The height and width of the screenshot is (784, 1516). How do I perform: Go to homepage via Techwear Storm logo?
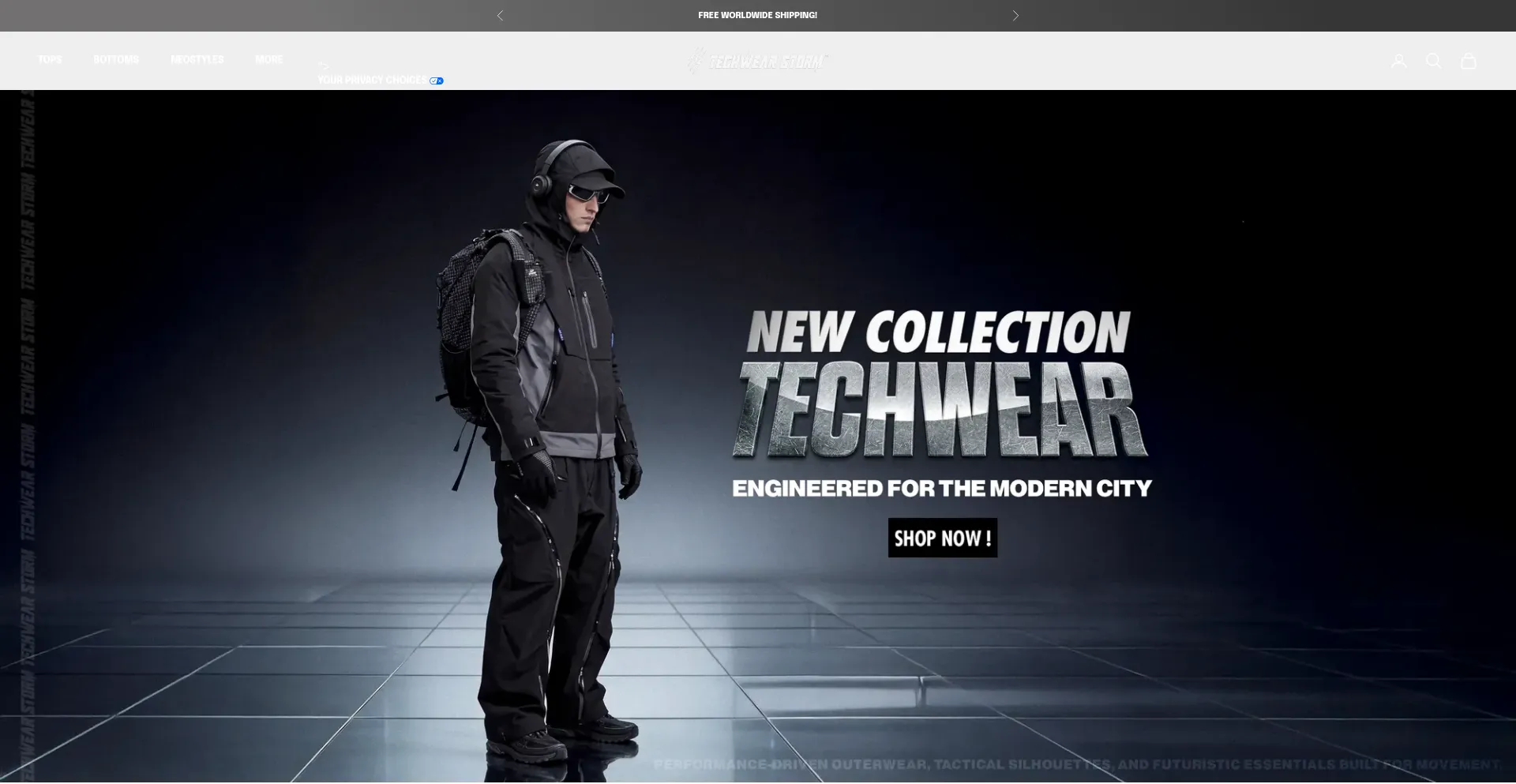coord(757,61)
